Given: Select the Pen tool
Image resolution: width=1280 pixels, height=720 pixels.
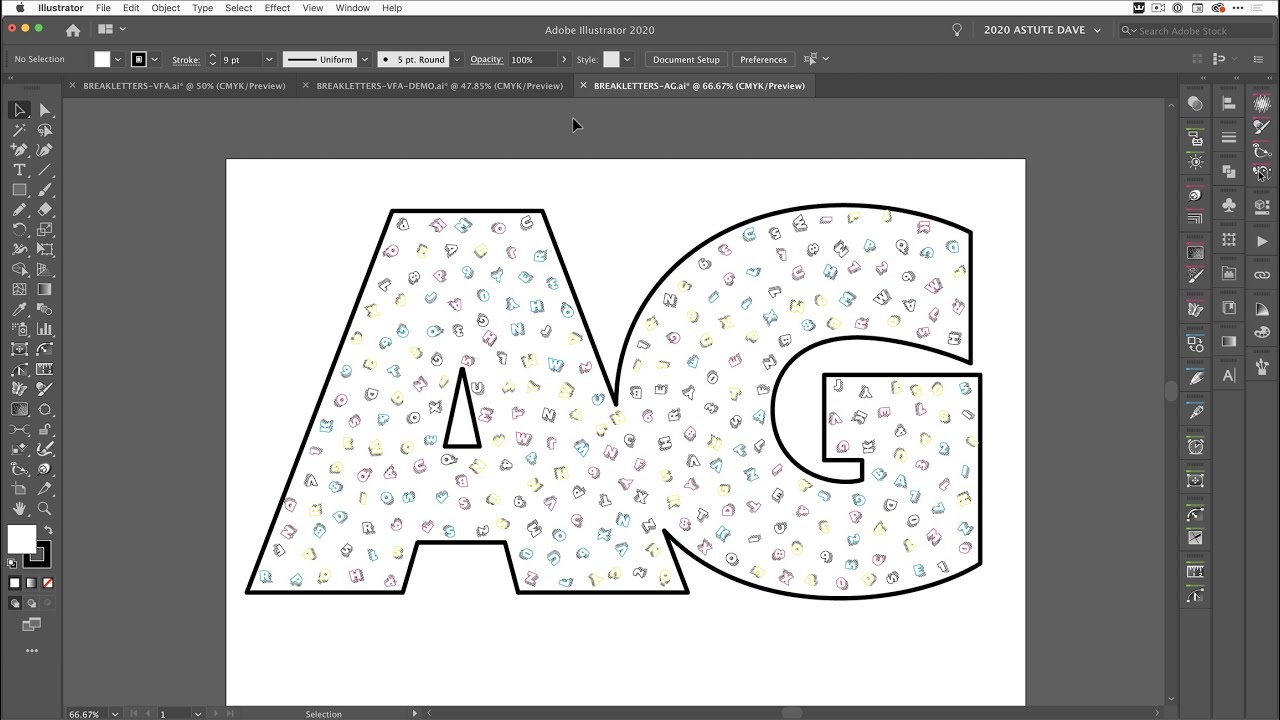Looking at the screenshot, I should [x=20, y=150].
